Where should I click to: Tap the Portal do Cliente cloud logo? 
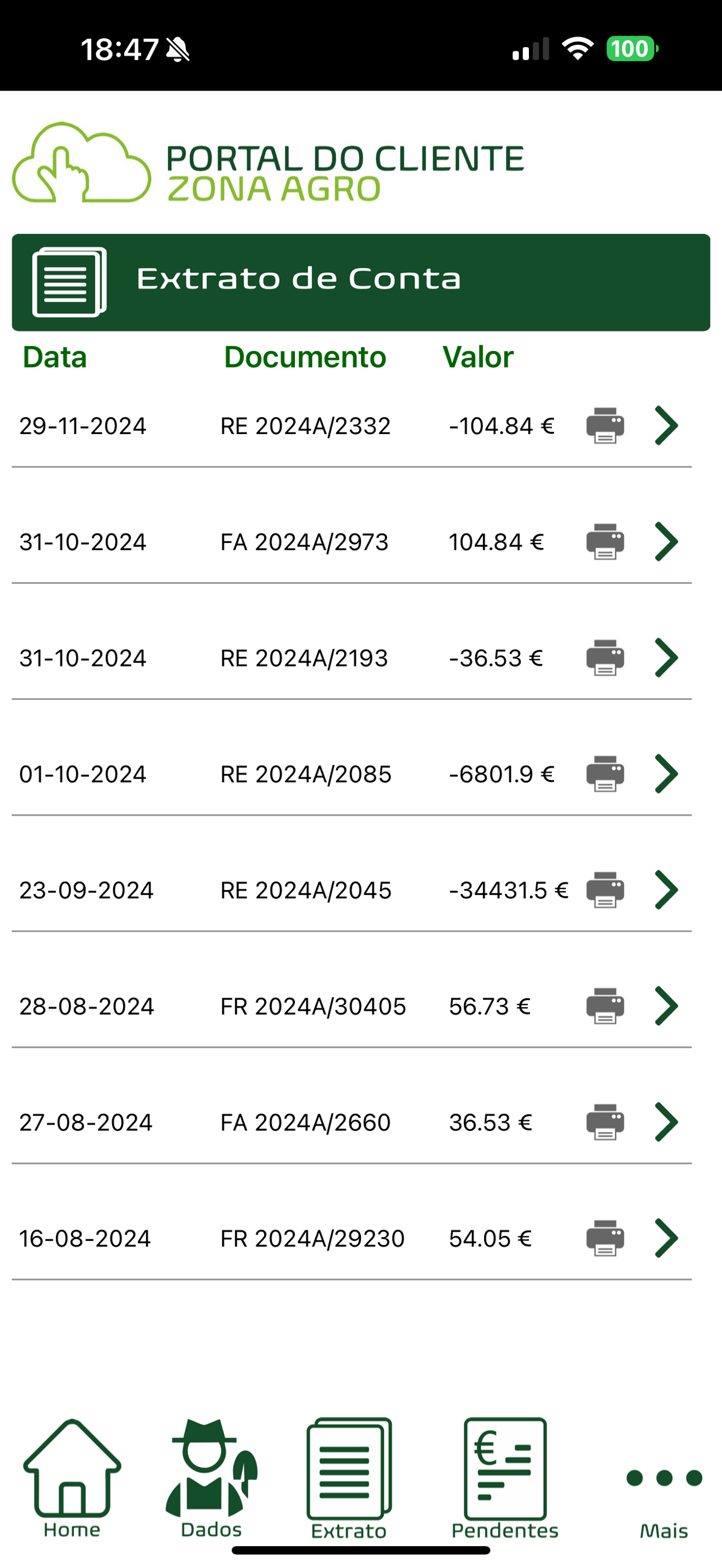click(81, 162)
